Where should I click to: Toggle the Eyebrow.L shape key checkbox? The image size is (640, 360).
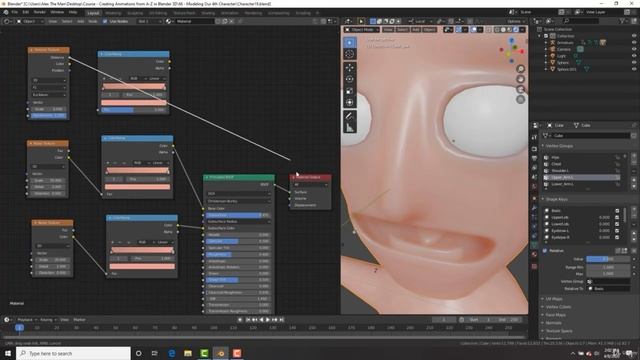coord(617,231)
